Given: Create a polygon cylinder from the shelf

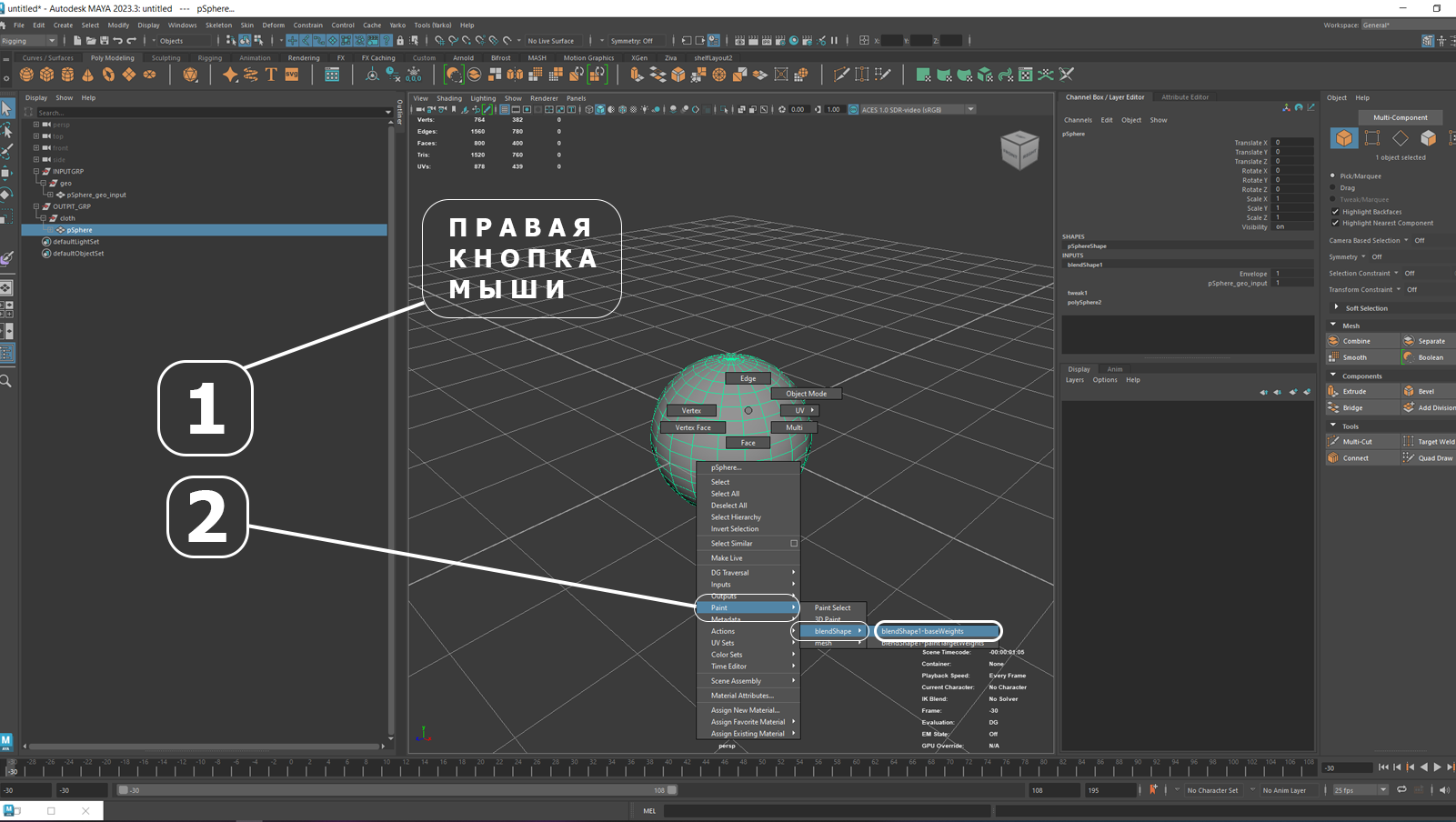Looking at the screenshot, I should point(67,75).
